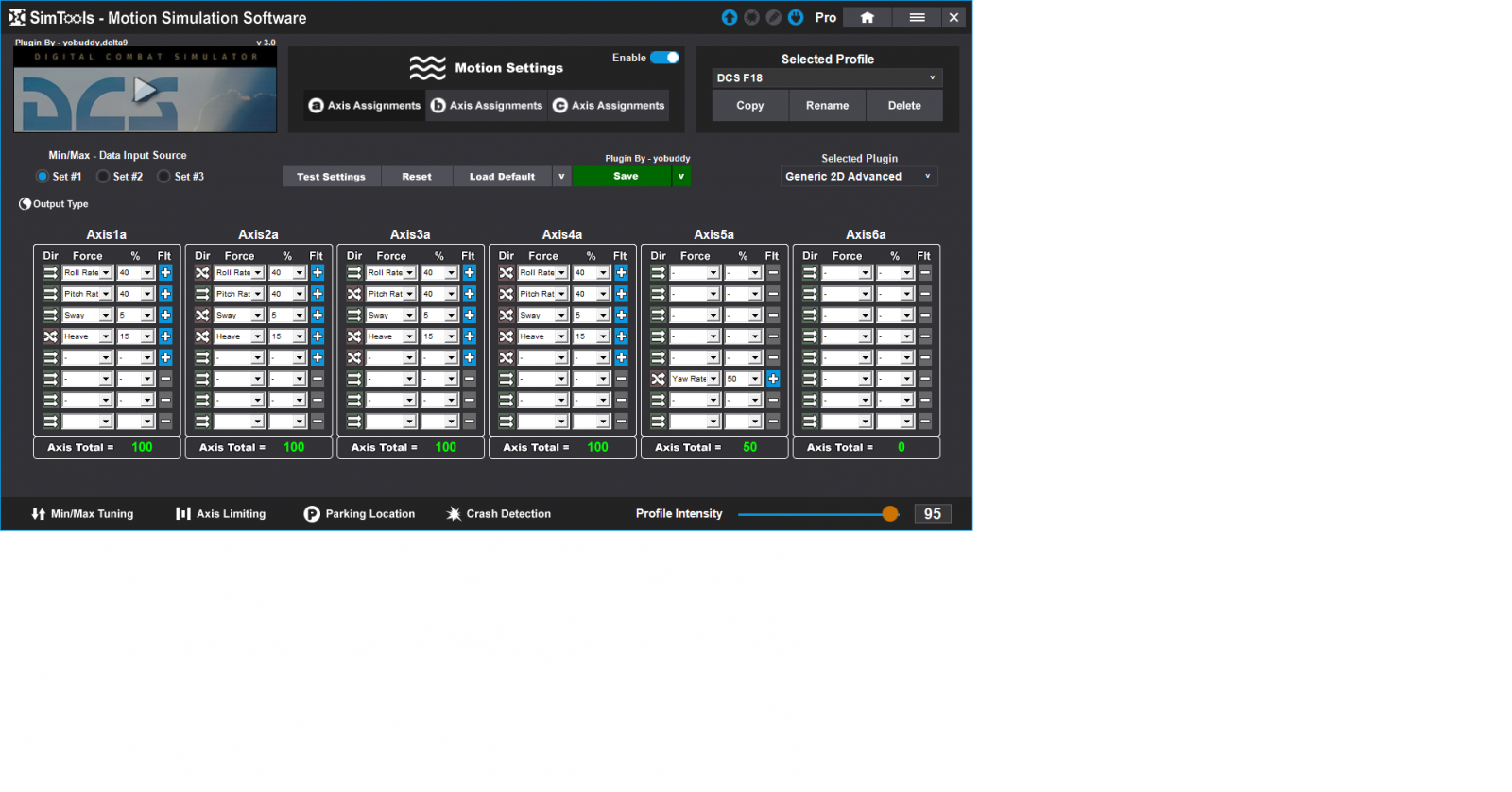Toggle direction for Axis2a Roll Rate row

tap(202, 272)
